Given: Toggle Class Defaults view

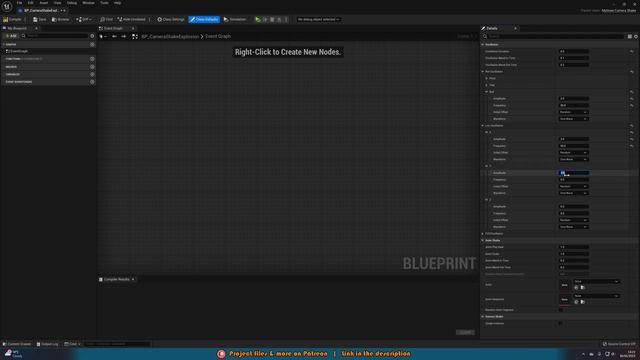Looking at the screenshot, I should pyautogui.click(x=204, y=19).
